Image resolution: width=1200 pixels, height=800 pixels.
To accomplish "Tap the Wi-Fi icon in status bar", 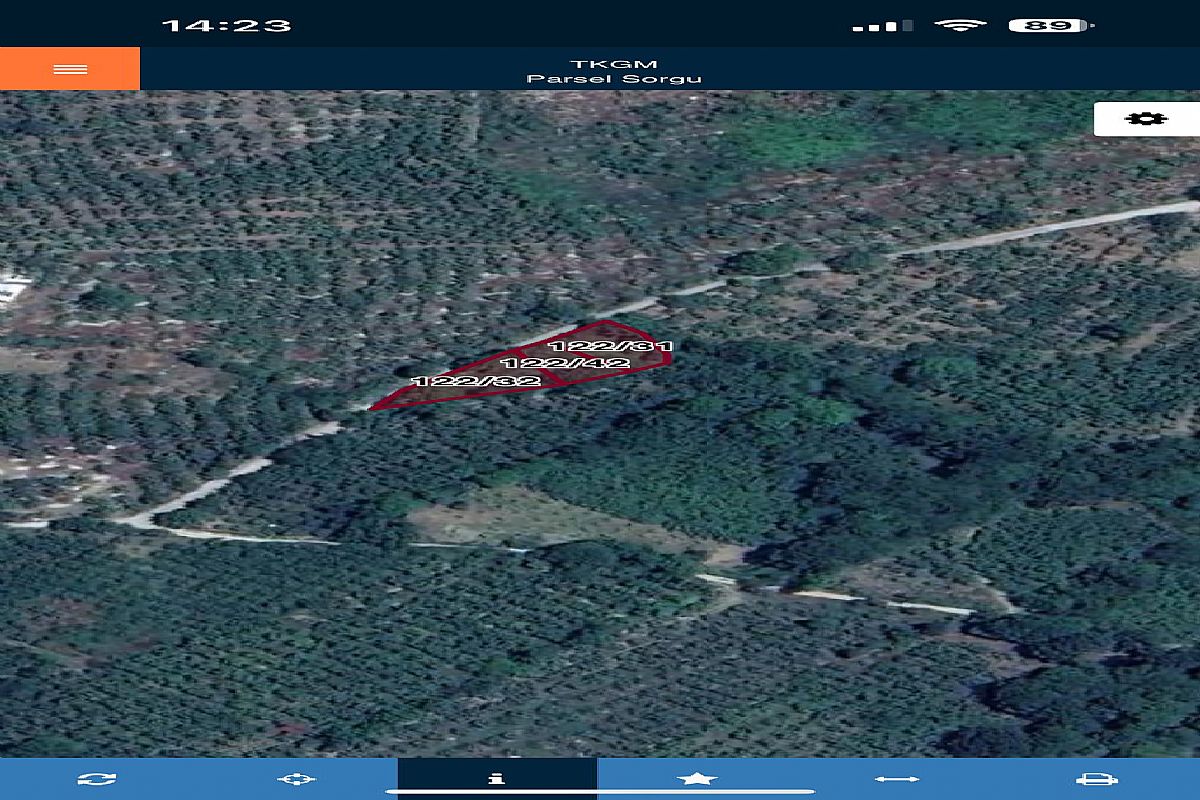I will click(x=960, y=25).
